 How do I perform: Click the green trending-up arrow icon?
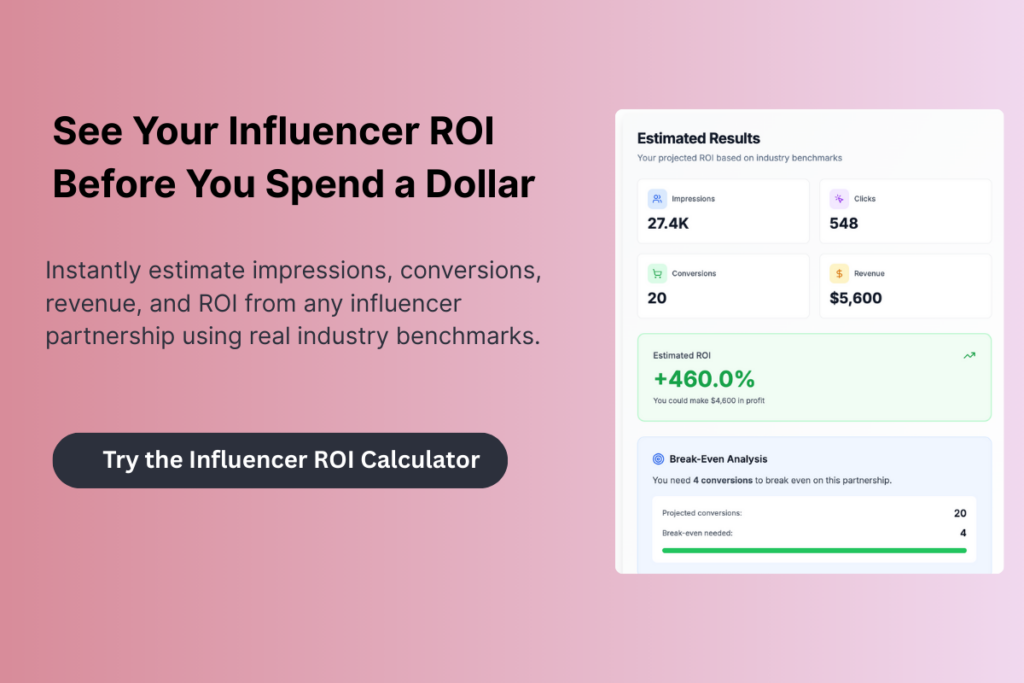pyautogui.click(x=968, y=355)
